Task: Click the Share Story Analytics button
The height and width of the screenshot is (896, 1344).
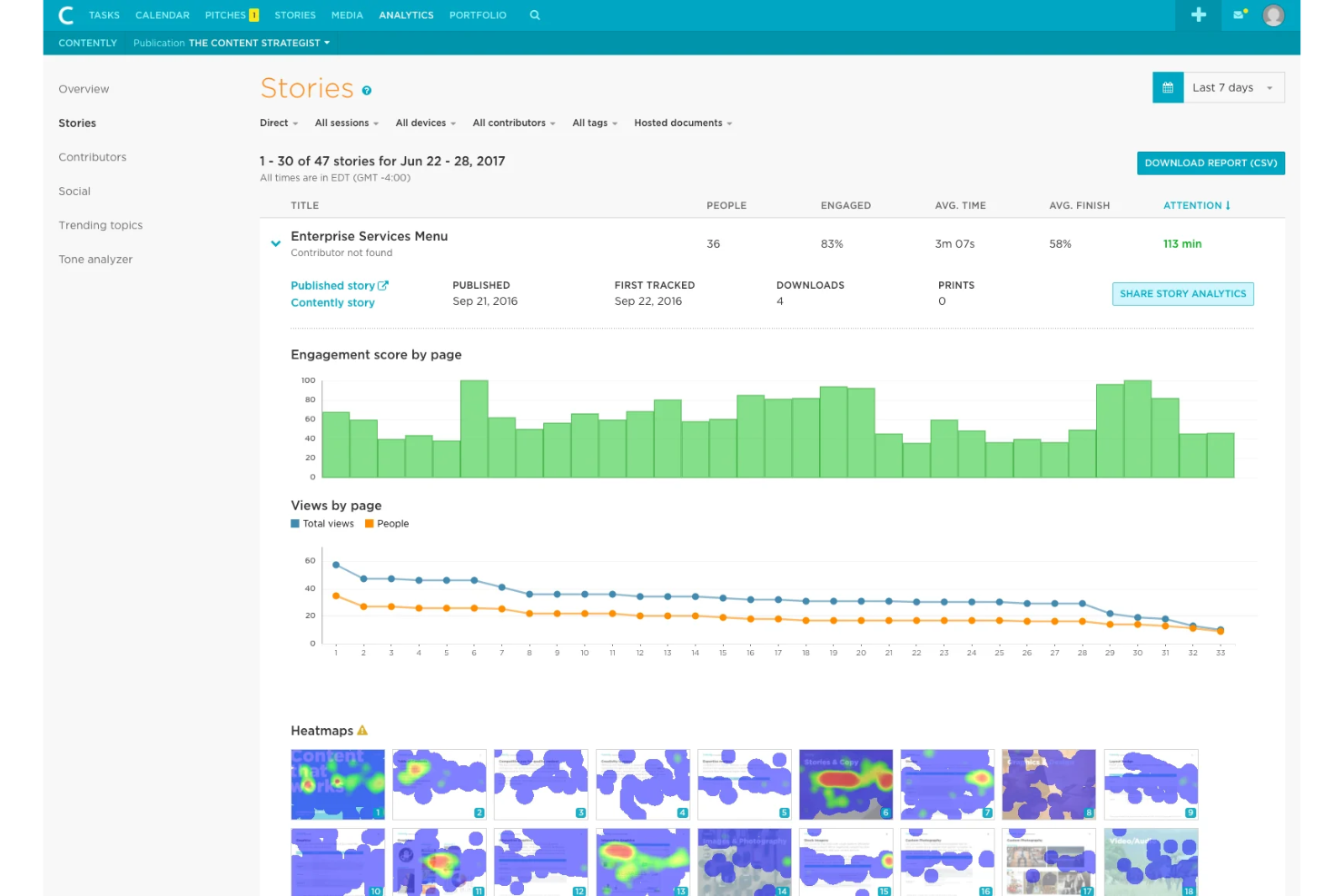Action: 1182,293
